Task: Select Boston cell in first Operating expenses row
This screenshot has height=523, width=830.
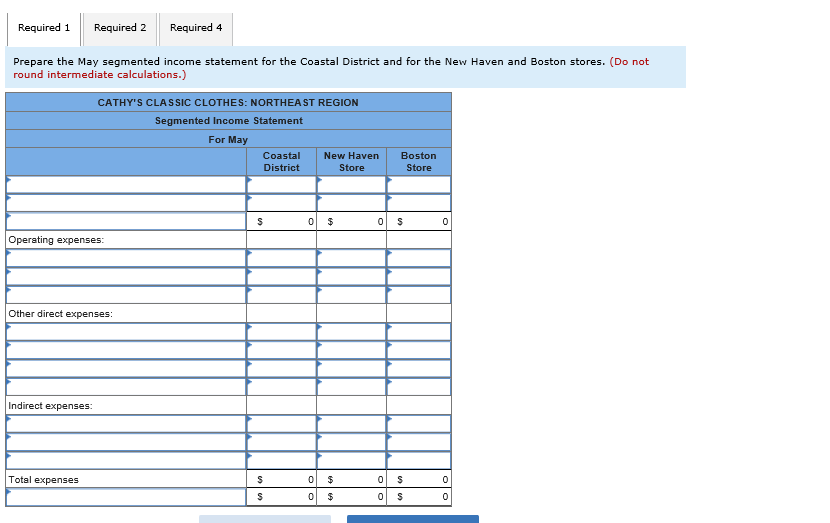Action: pyautogui.click(x=419, y=258)
